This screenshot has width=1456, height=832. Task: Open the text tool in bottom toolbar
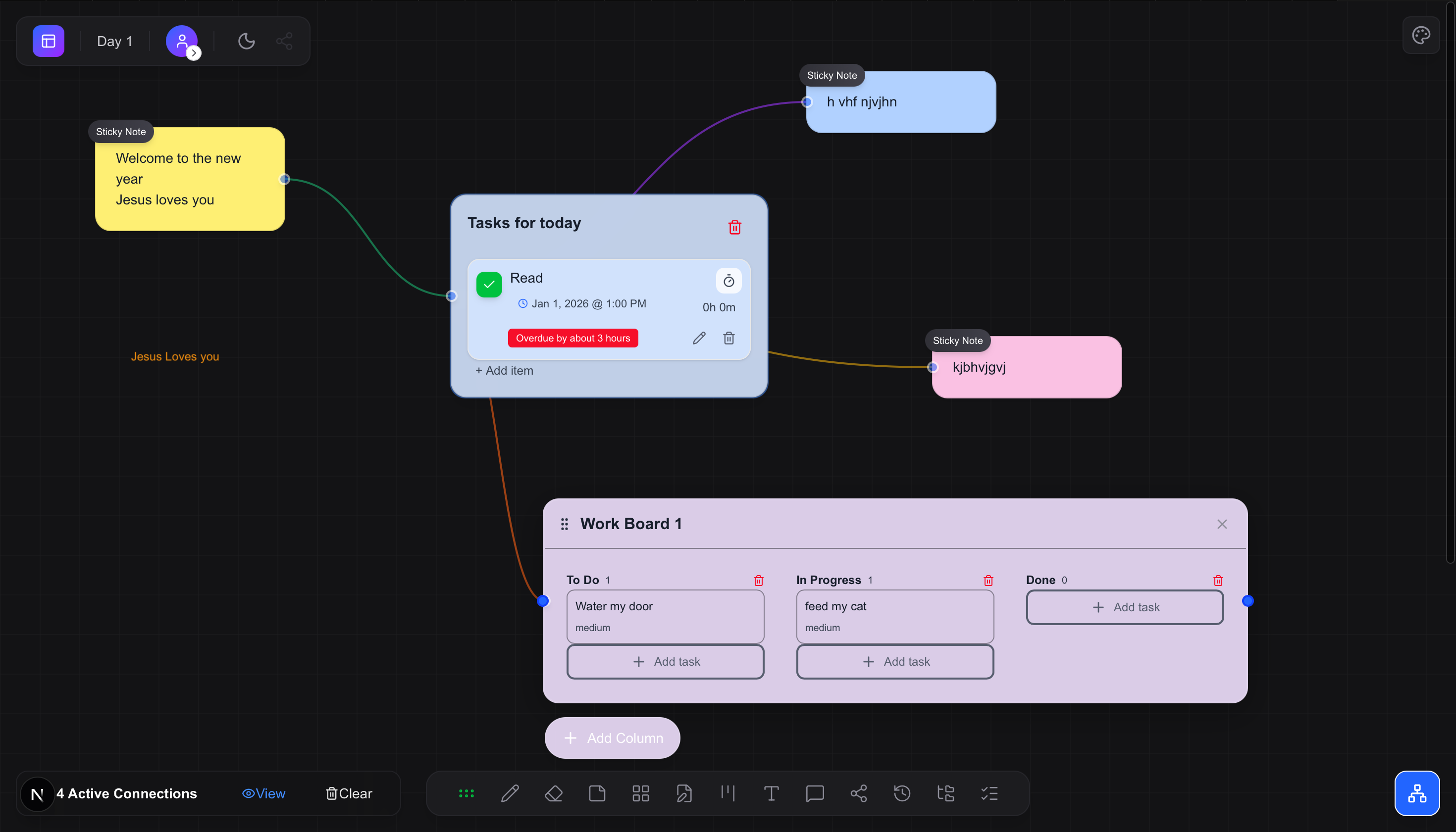point(771,793)
